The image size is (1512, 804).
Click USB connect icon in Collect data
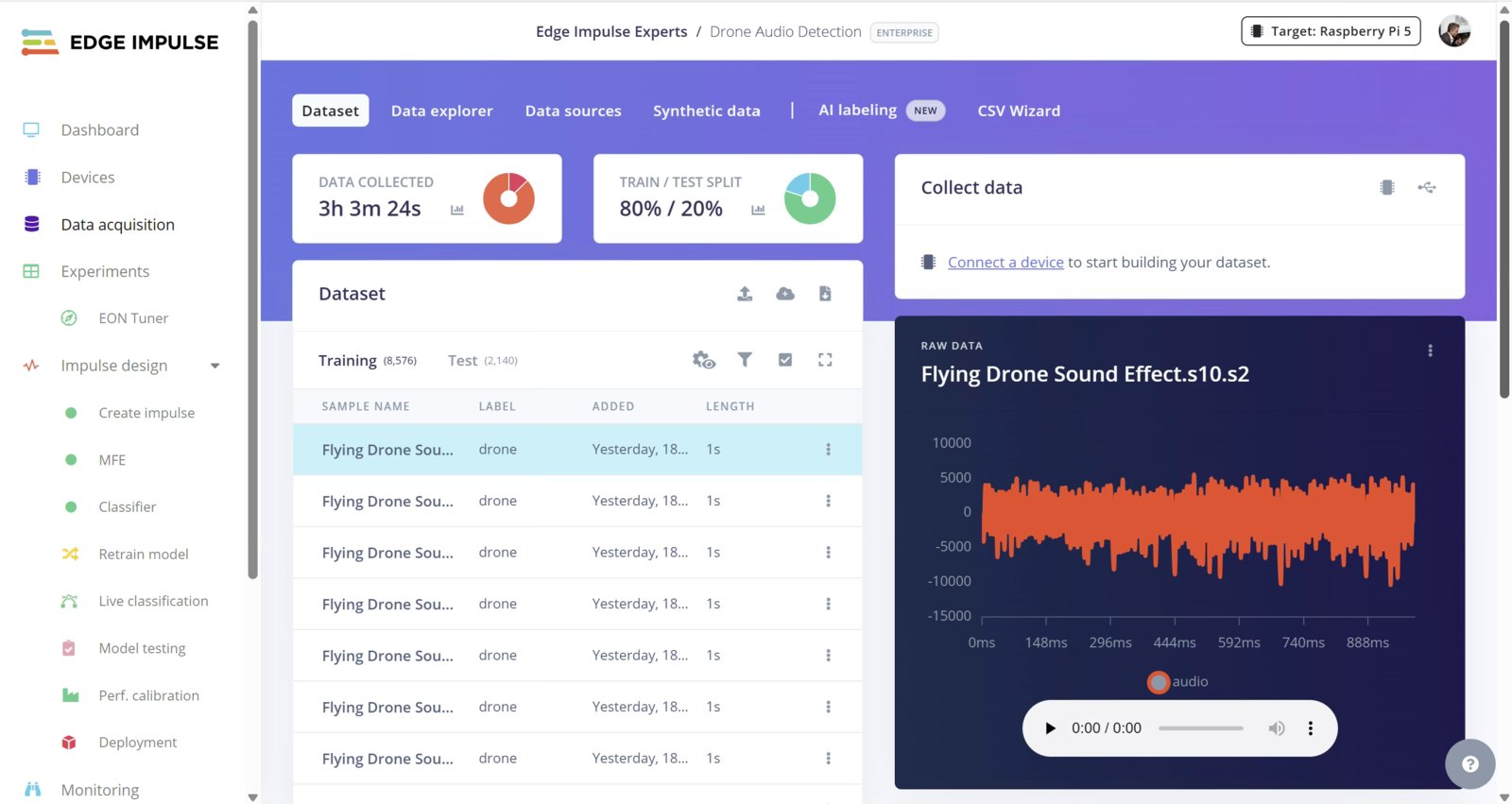[1427, 187]
